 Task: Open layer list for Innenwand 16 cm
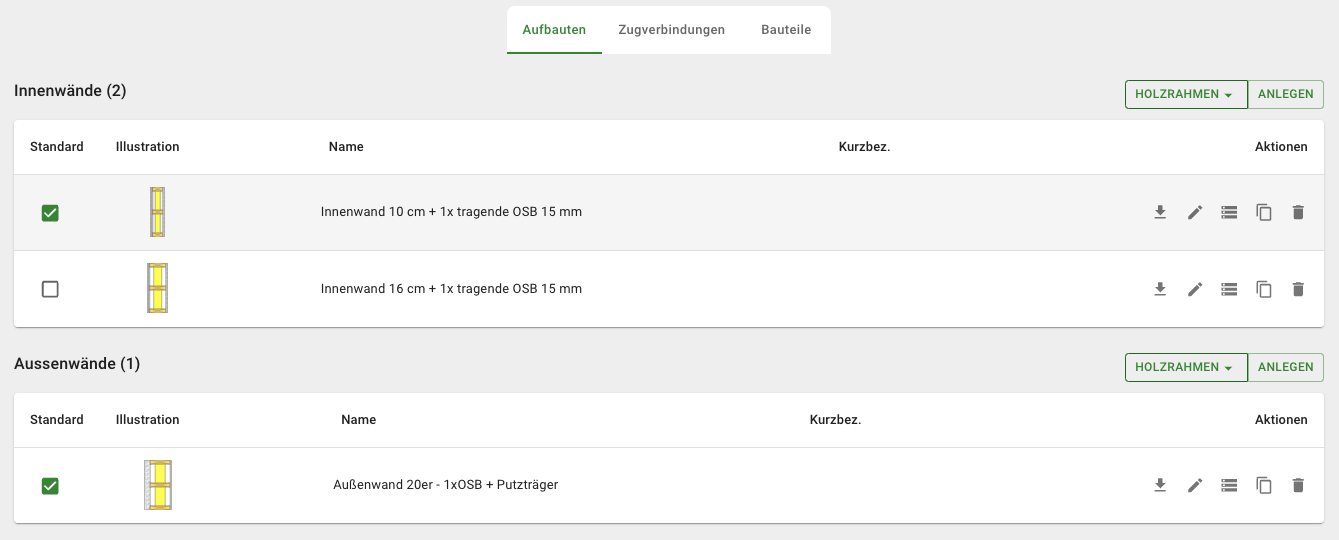click(x=1230, y=289)
